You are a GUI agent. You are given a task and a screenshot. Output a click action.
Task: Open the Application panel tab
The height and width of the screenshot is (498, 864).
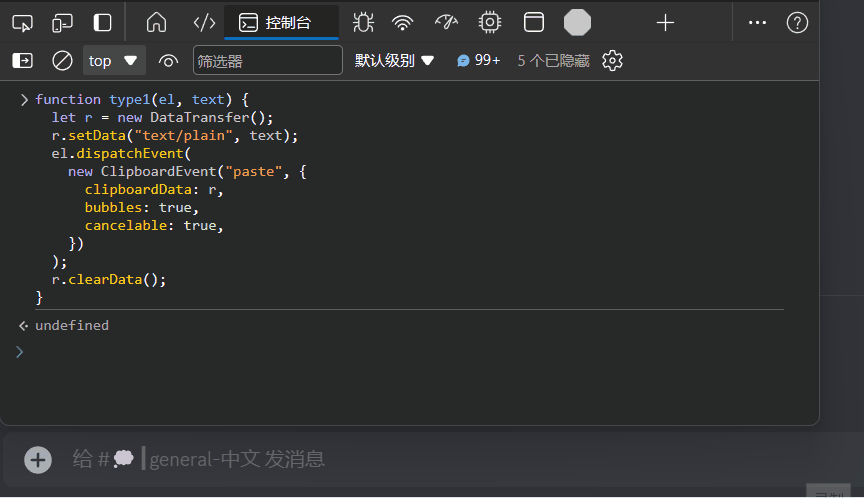point(534,22)
